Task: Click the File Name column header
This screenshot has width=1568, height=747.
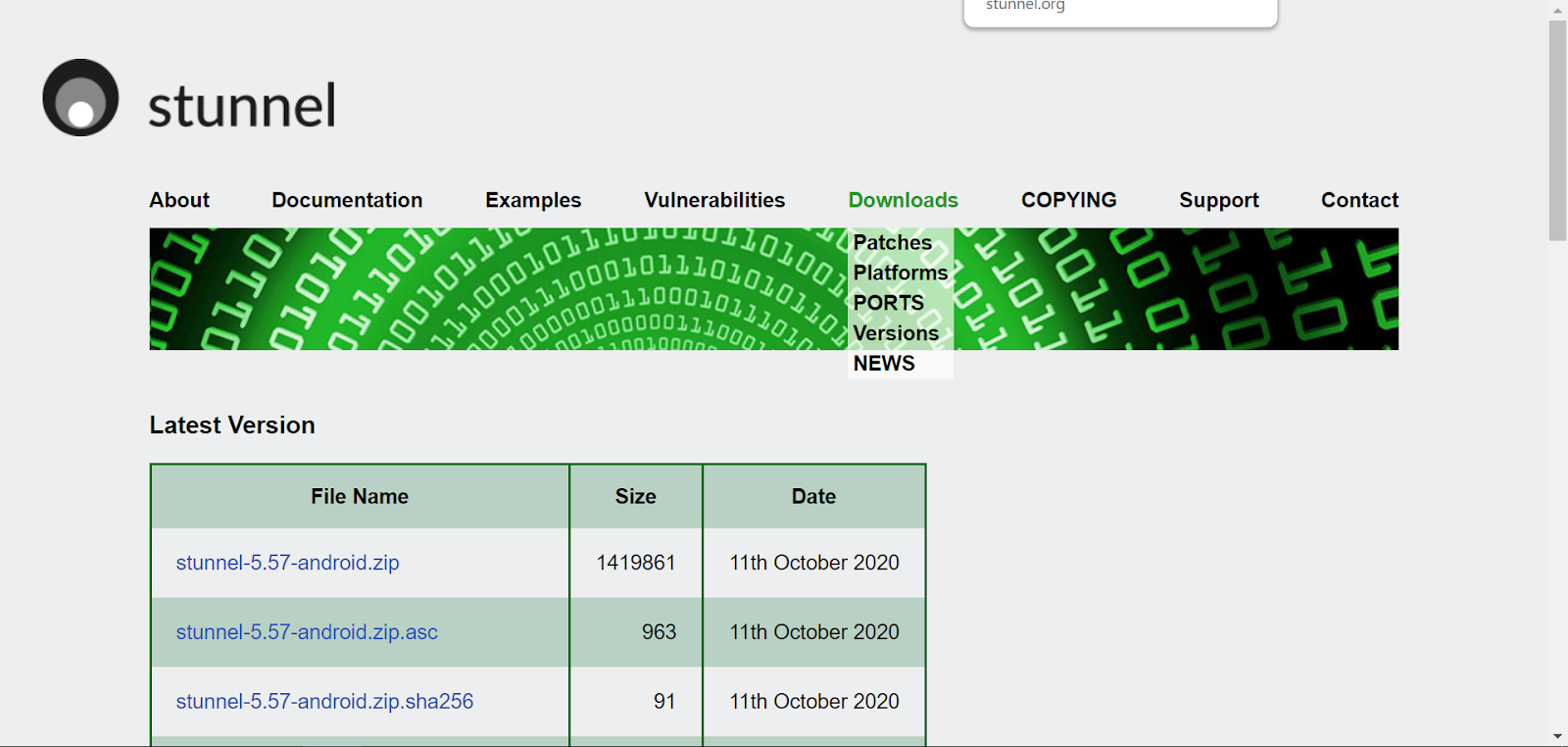Action: click(360, 497)
